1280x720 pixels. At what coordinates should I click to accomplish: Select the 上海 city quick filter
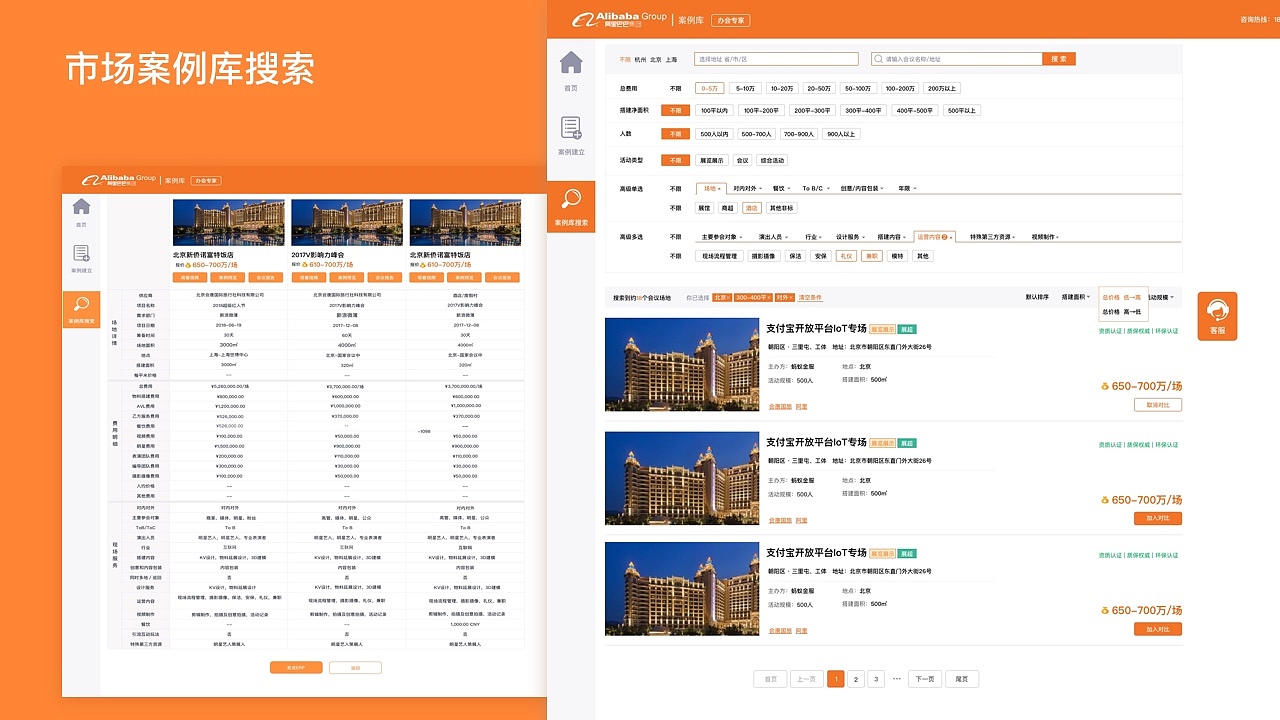[x=671, y=60]
